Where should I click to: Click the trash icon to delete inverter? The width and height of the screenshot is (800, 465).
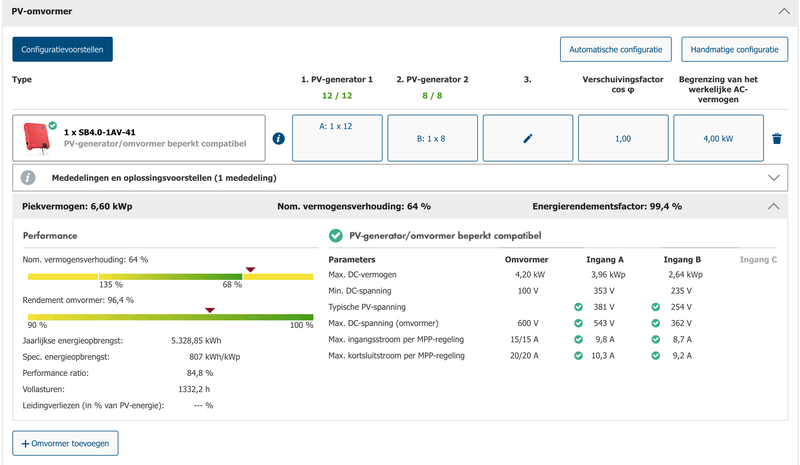point(776,138)
